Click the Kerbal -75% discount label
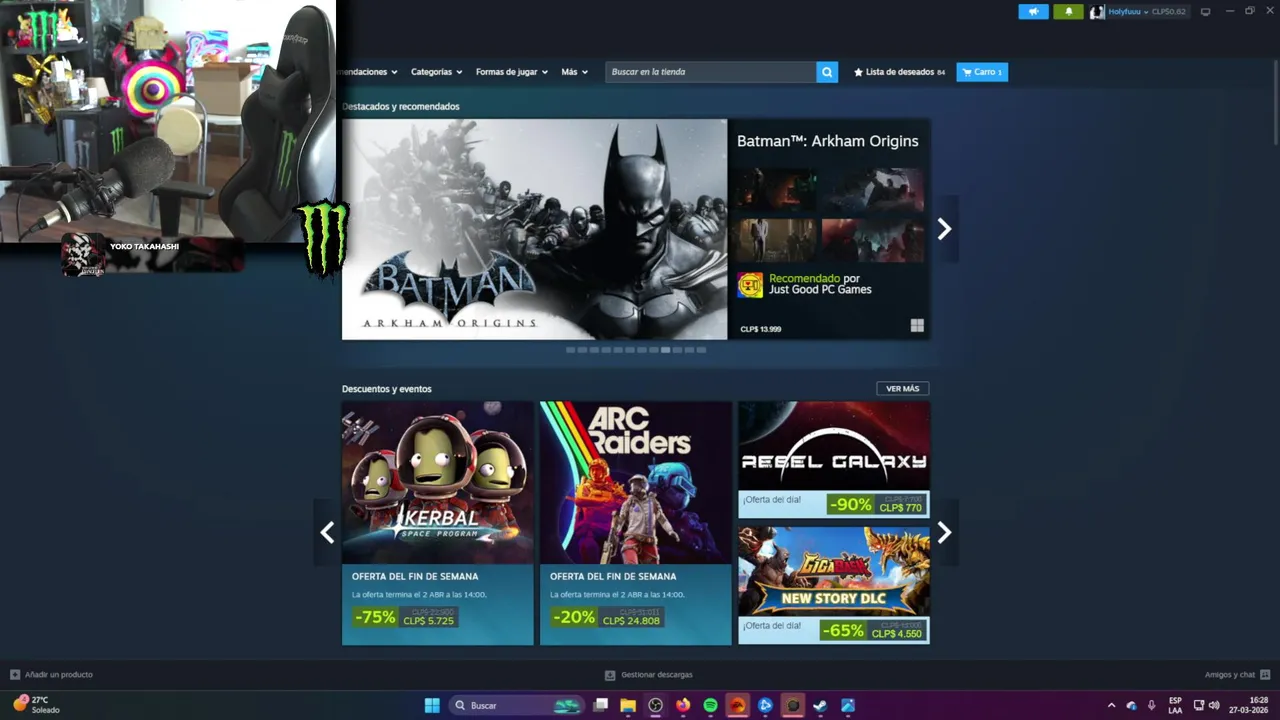Viewport: 1280px width, 720px height. 375,617
